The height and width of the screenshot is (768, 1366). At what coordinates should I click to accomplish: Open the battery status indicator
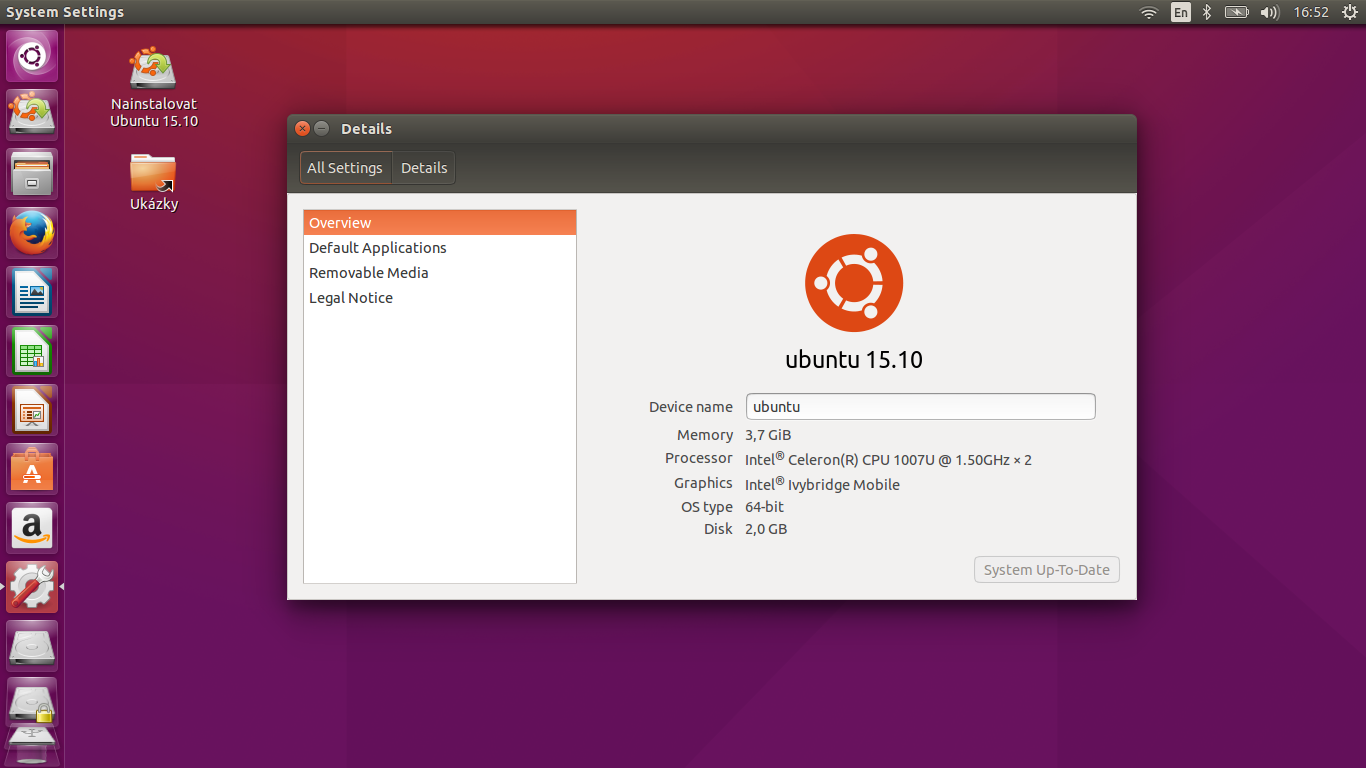tap(1237, 12)
